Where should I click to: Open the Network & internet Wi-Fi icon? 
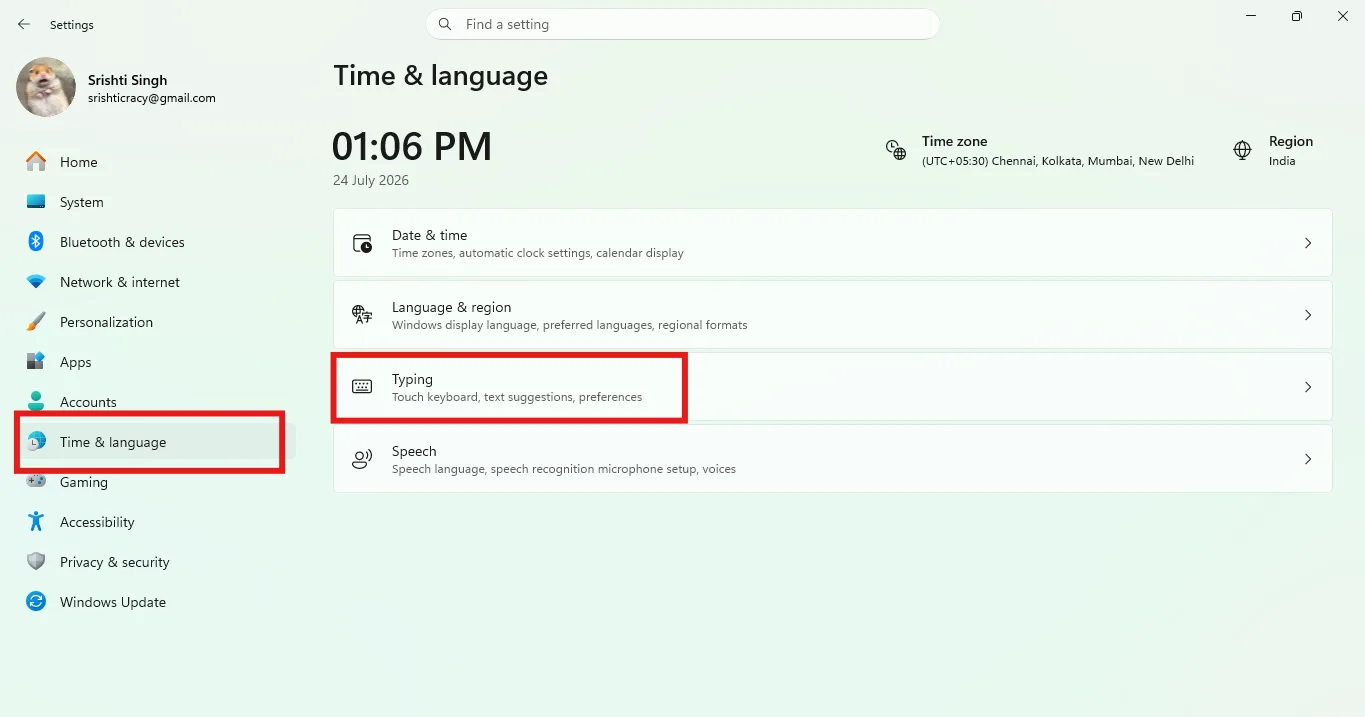tap(36, 282)
